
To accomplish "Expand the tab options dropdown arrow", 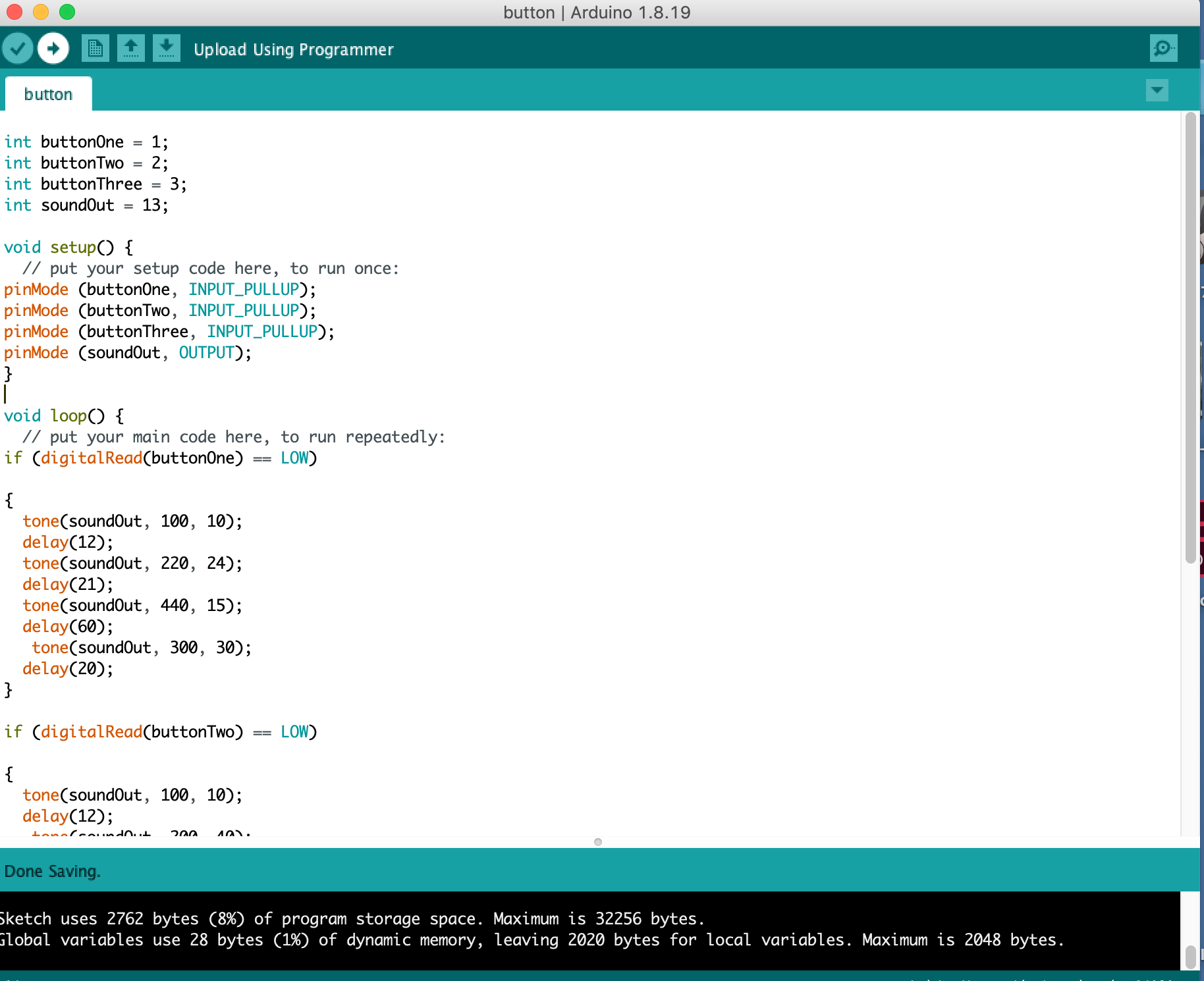I will [1157, 90].
